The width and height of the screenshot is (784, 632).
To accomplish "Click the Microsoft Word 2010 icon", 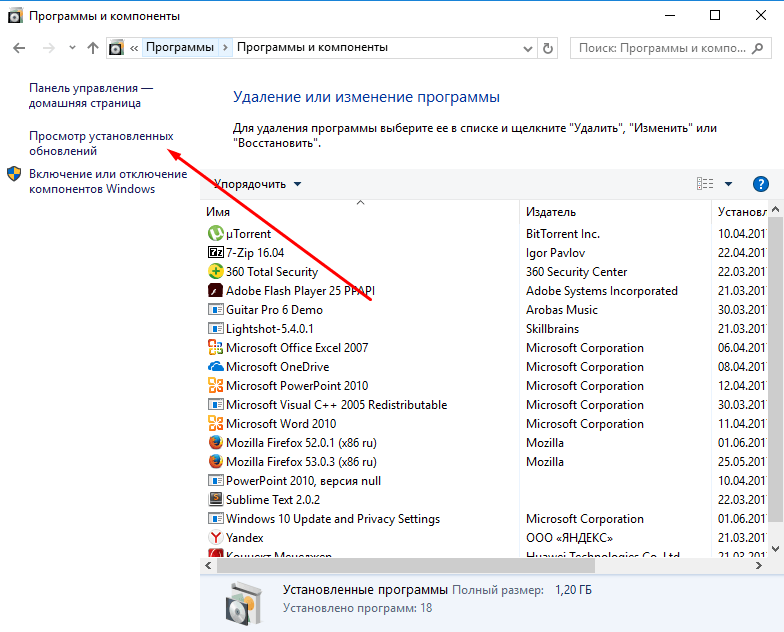I will click(x=216, y=424).
